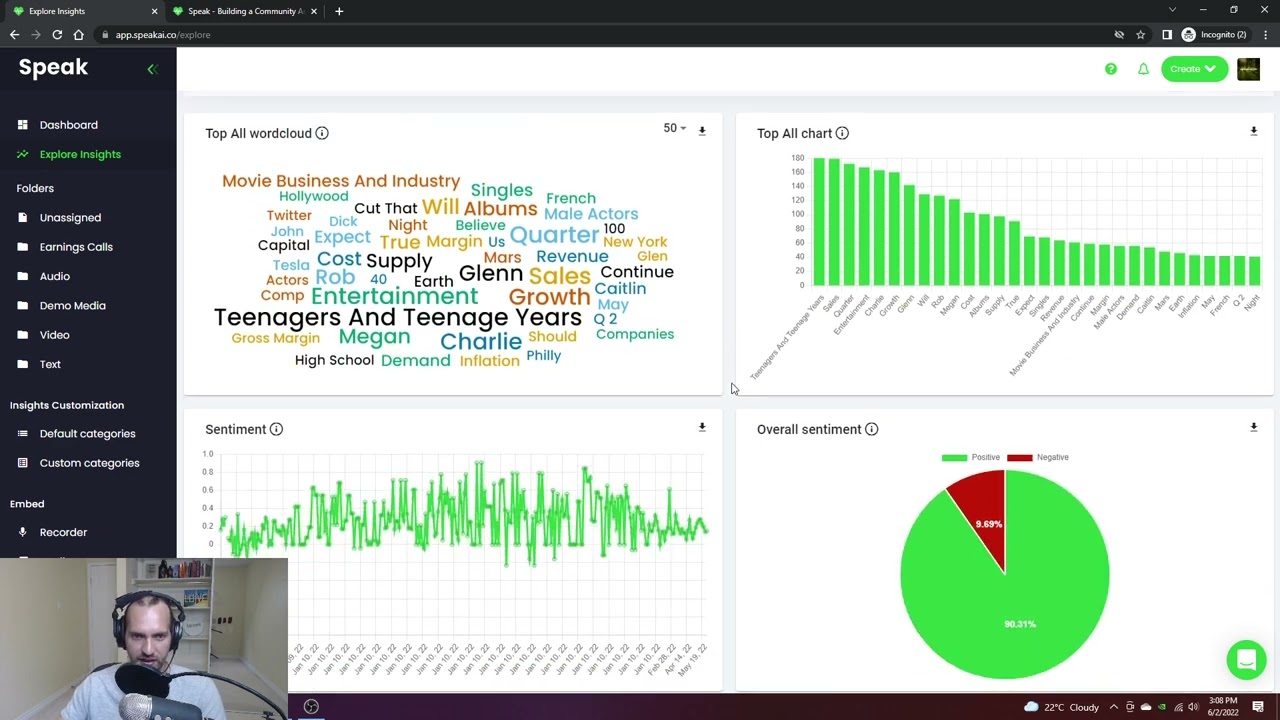Open the Earnings Calls folder
Viewport: 1280px width, 720px height.
pos(76,247)
